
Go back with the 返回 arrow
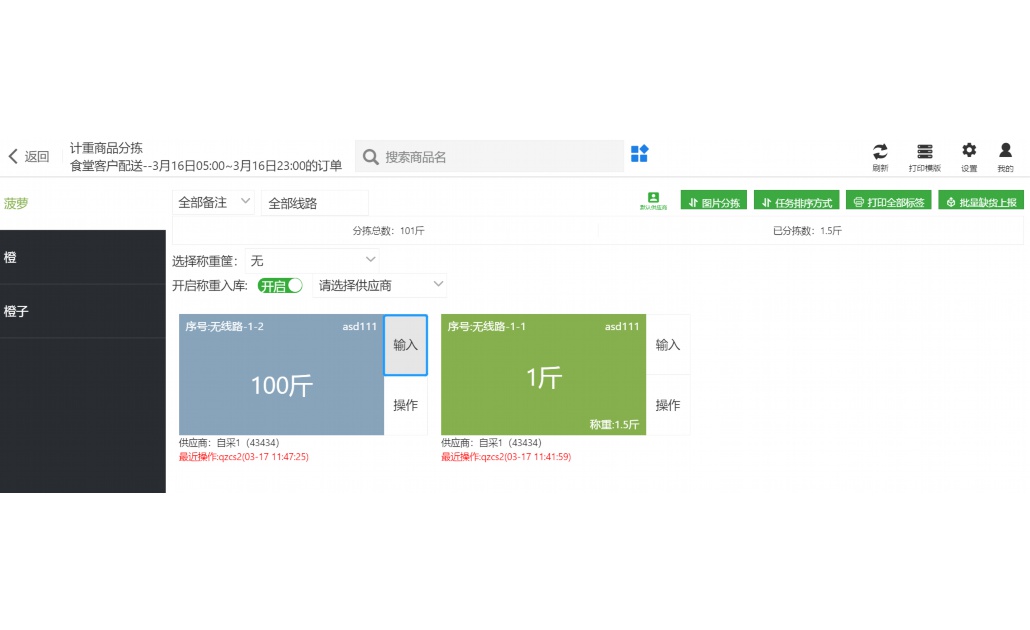(x=28, y=156)
